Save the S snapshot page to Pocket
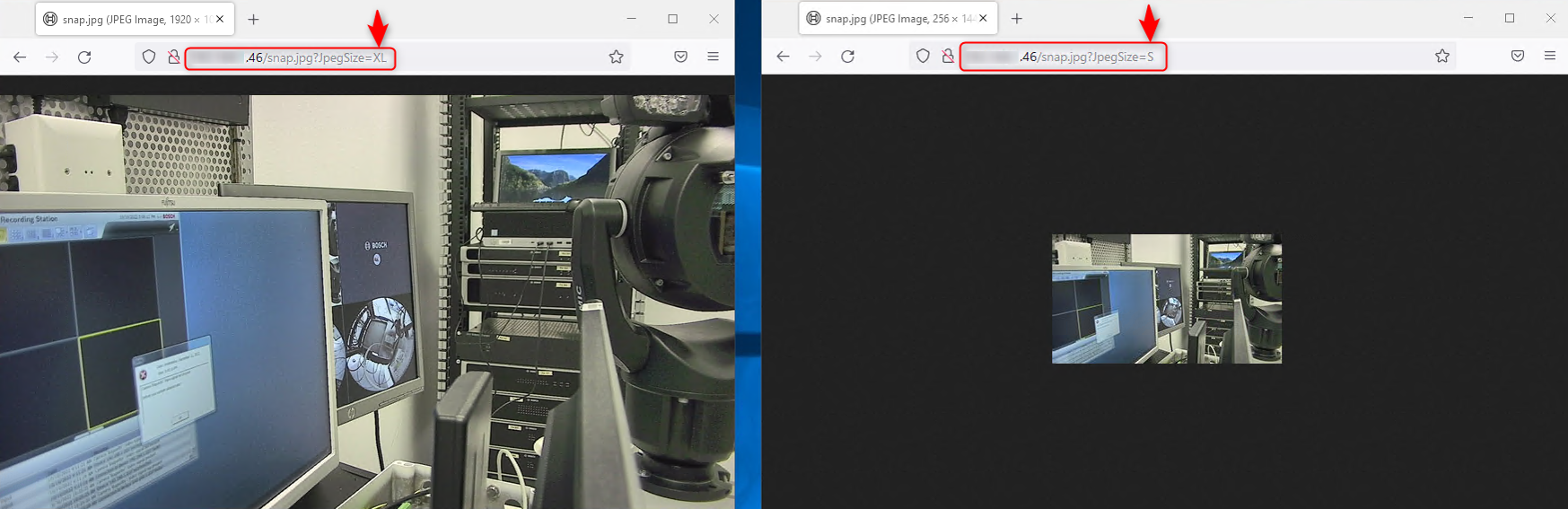The image size is (1568, 509). [1517, 57]
